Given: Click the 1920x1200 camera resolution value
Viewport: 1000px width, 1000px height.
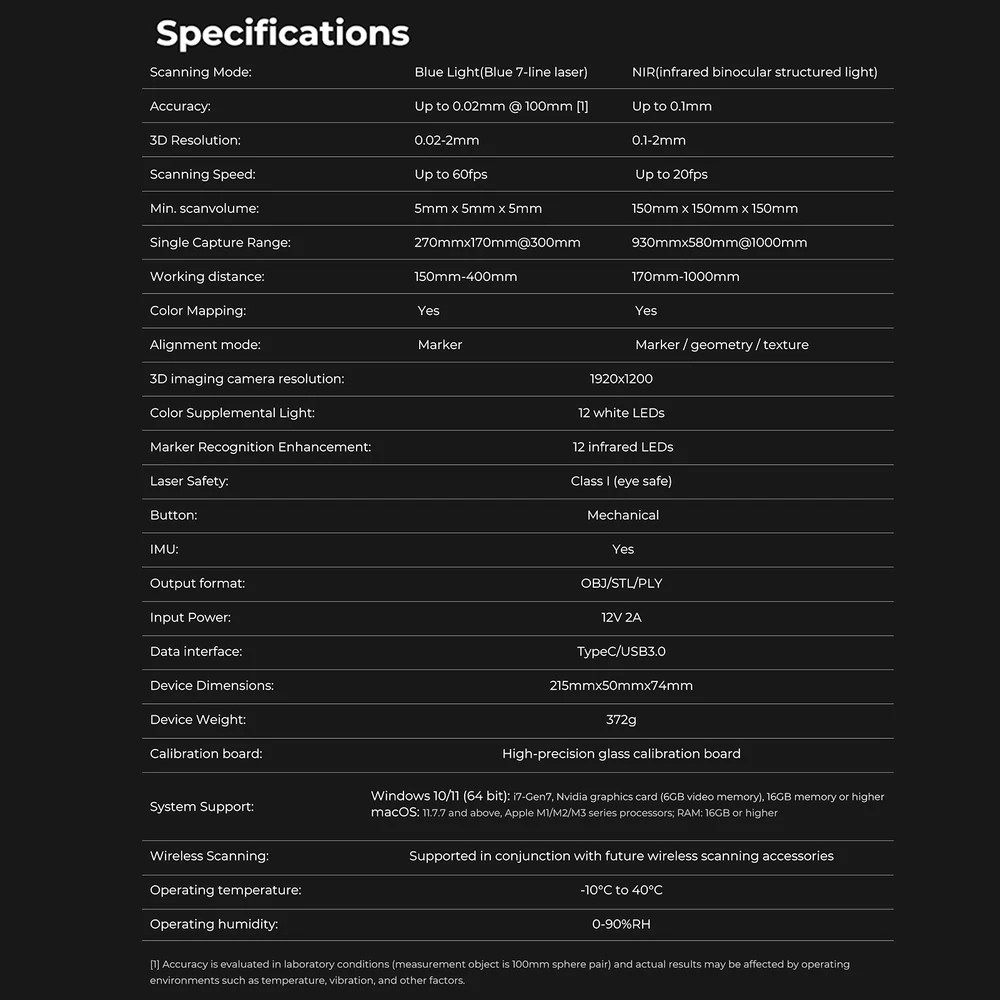Looking at the screenshot, I should 621,379.
